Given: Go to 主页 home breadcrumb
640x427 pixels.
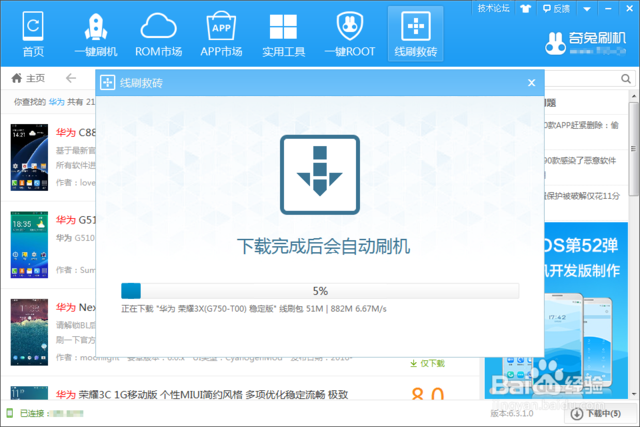Looking at the screenshot, I should point(28,78).
